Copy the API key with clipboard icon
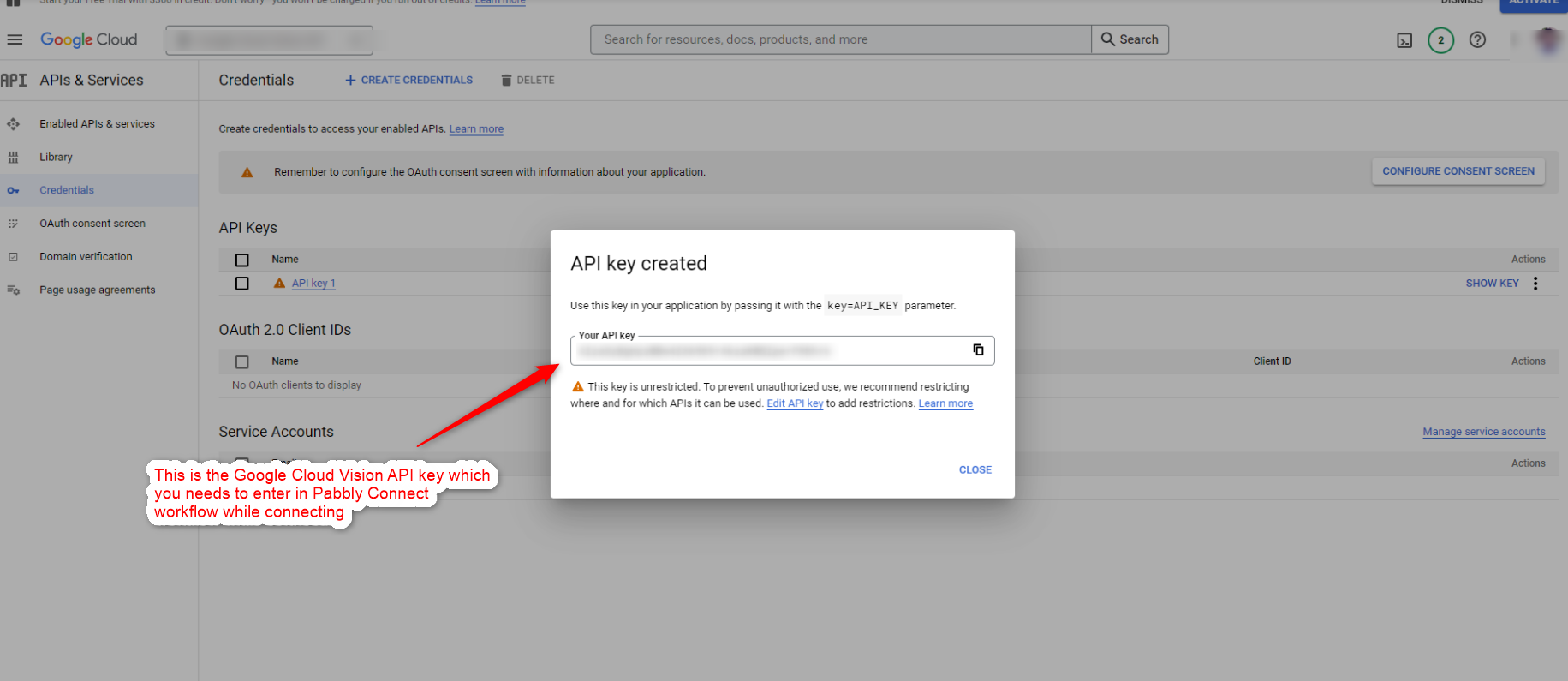1568x681 pixels. (x=978, y=349)
